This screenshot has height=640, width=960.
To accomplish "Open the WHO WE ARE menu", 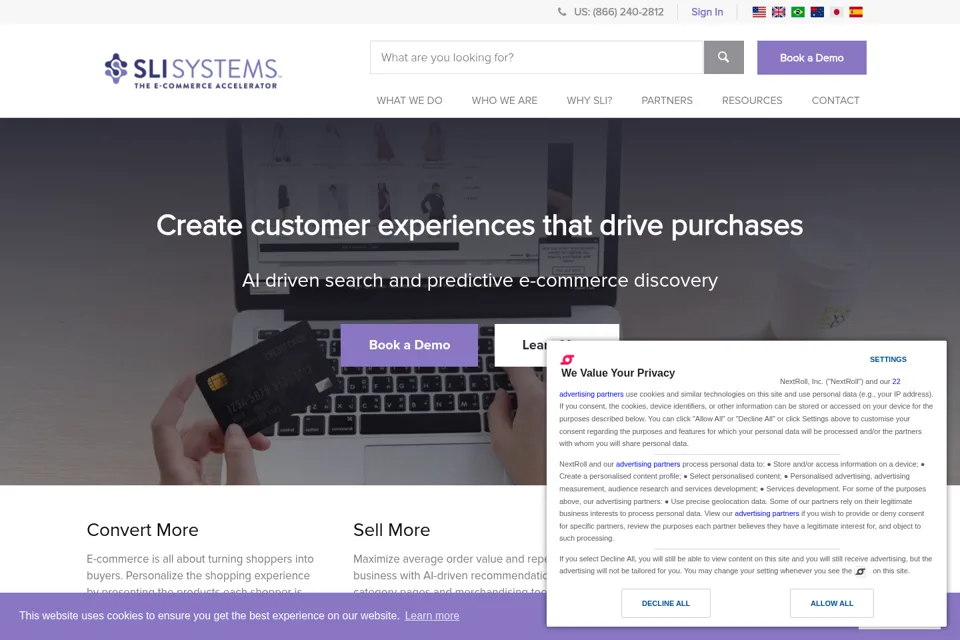I will point(504,100).
